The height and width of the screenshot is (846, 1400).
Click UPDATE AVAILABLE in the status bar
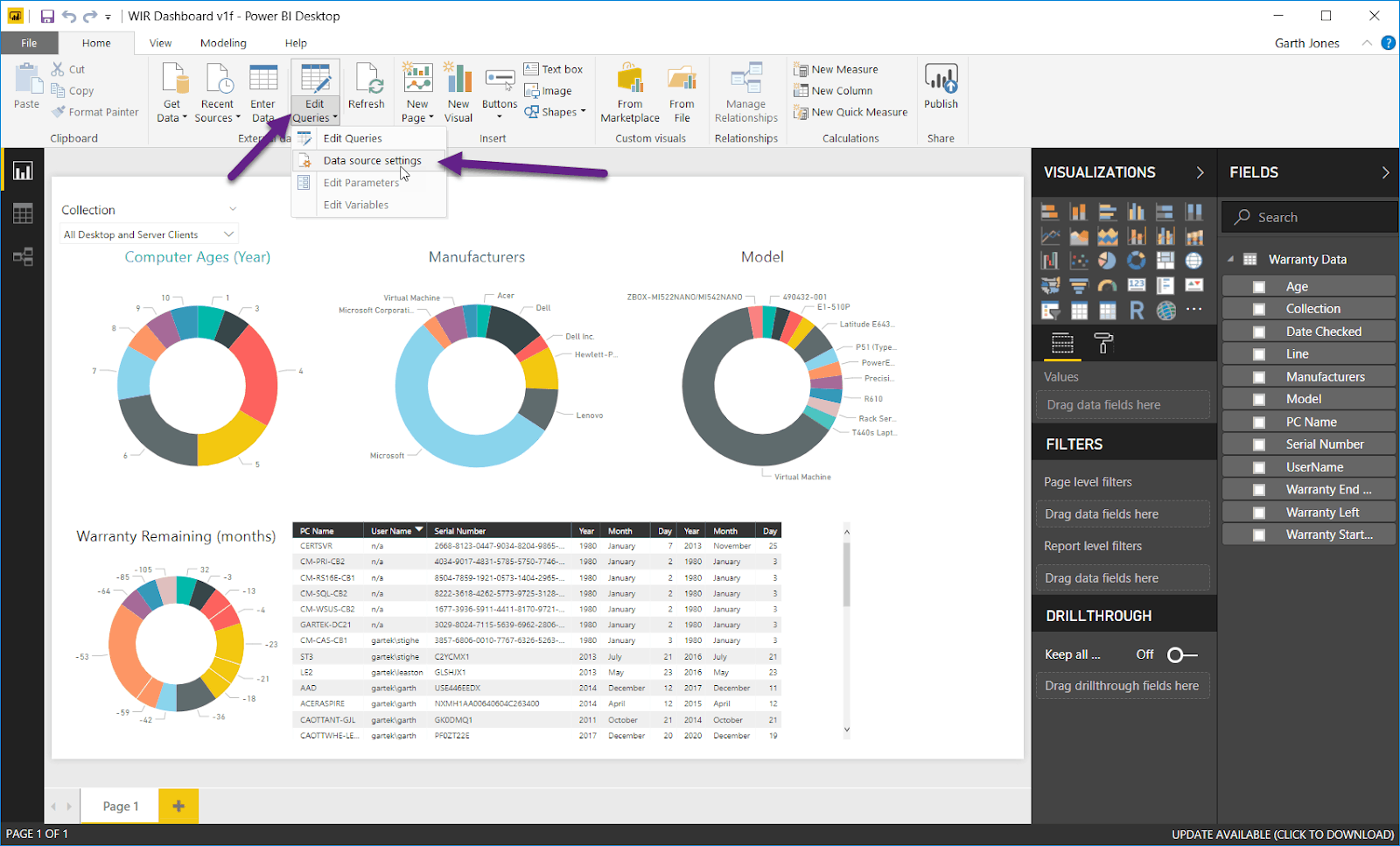click(1283, 835)
